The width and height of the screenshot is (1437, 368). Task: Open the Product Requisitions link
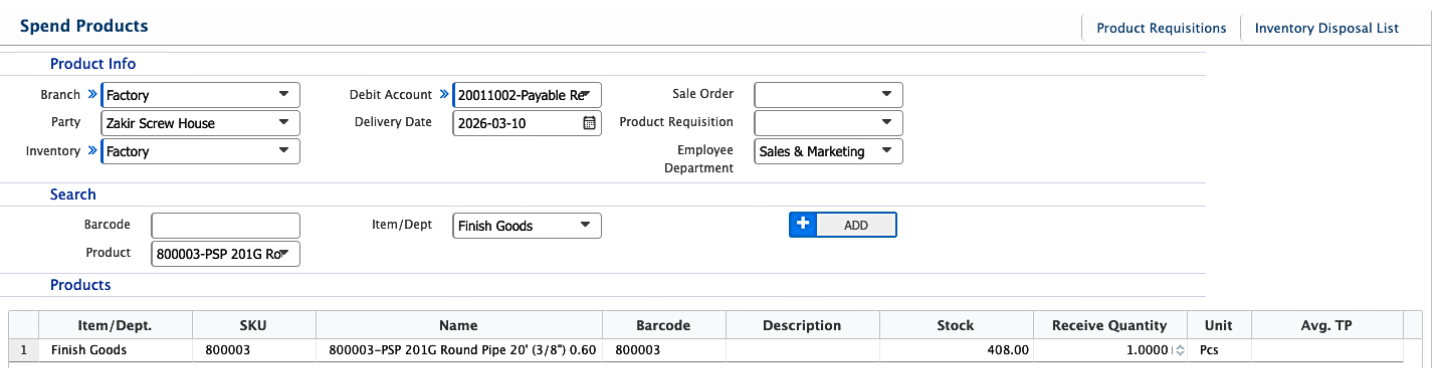1161,28
